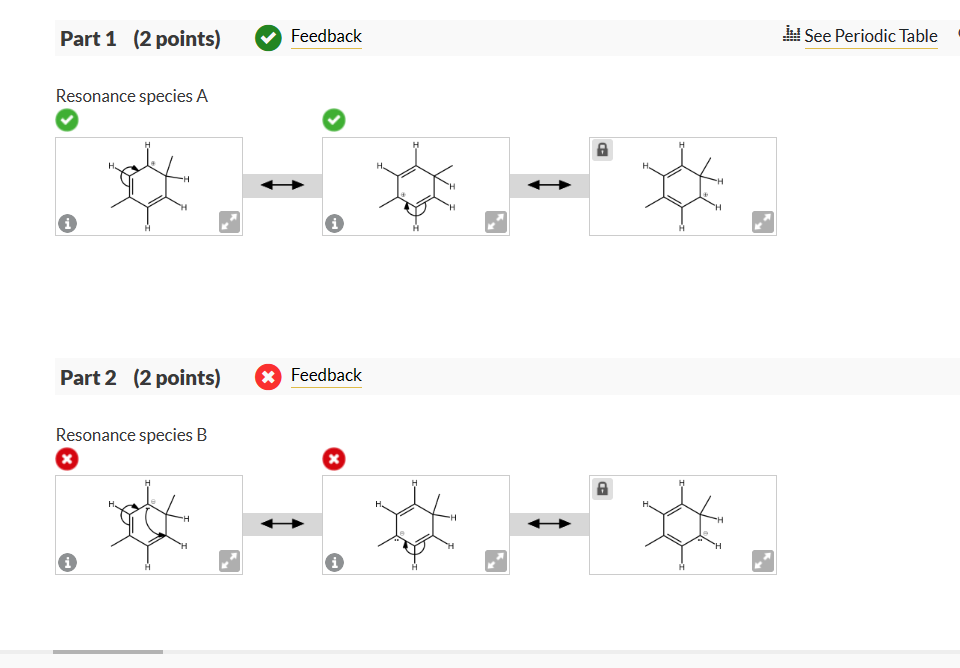Screen dimensions: 960x668
Task: Open info for first resonance structure of species A
Action: (x=67, y=223)
